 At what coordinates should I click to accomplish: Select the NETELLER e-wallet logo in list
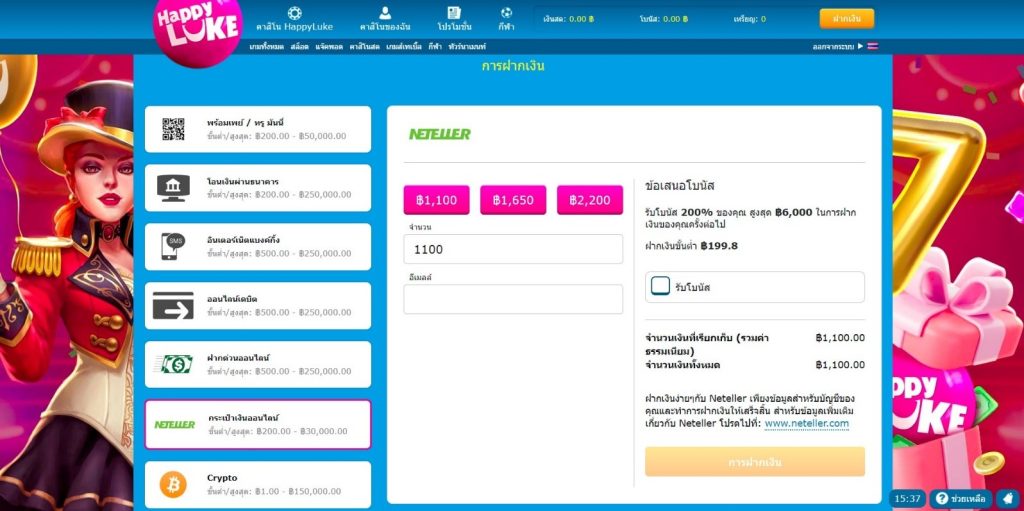[x=174, y=424]
